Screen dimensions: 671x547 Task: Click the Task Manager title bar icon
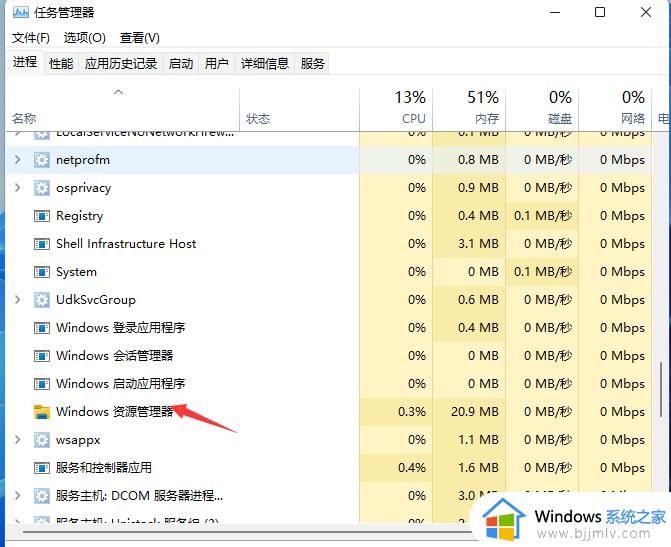pyautogui.click(x=20, y=12)
